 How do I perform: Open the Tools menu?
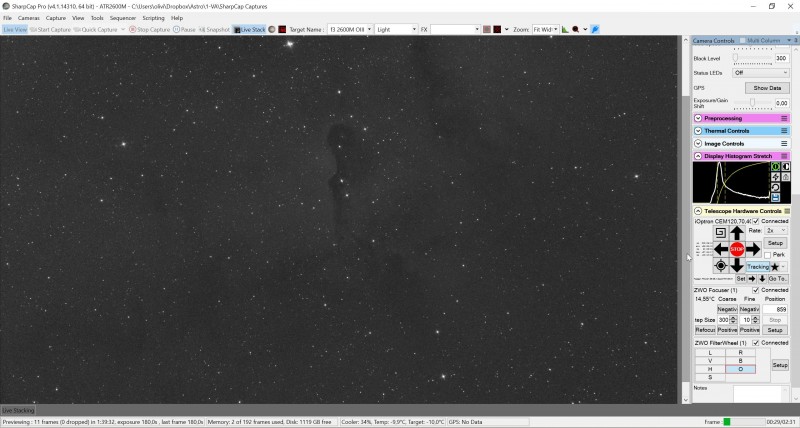(97, 18)
